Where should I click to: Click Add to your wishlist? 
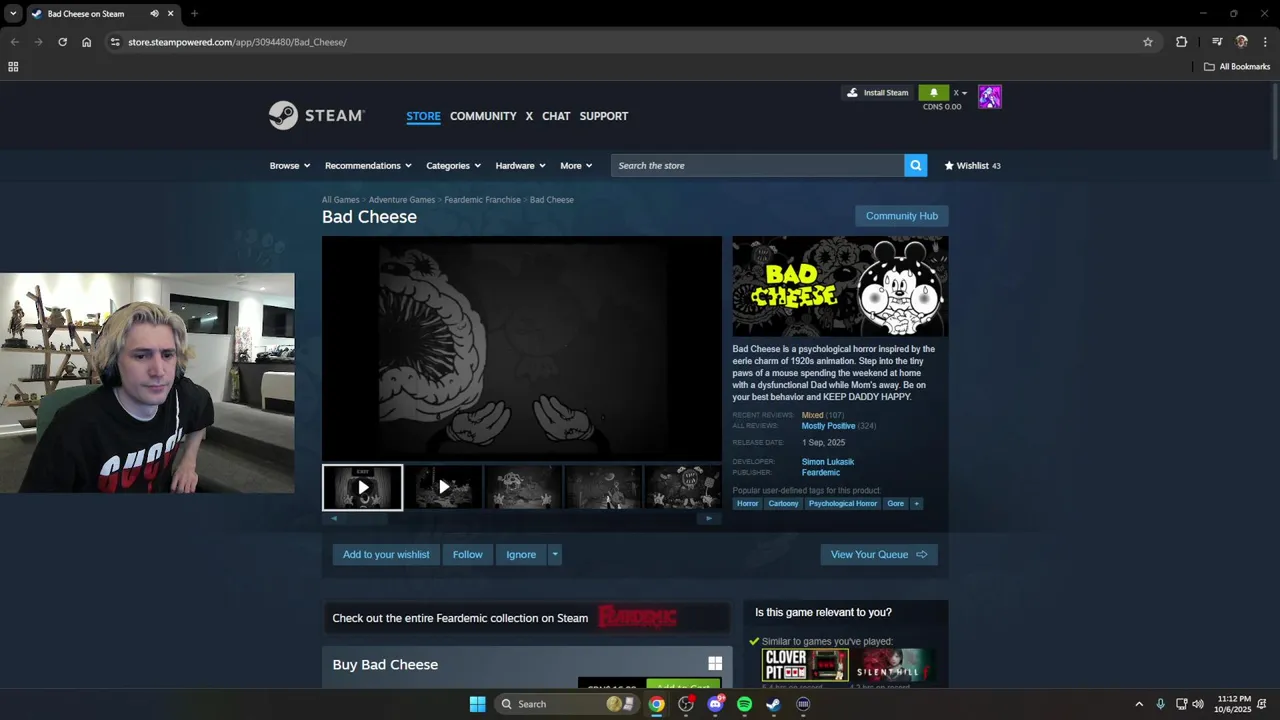[386, 555]
